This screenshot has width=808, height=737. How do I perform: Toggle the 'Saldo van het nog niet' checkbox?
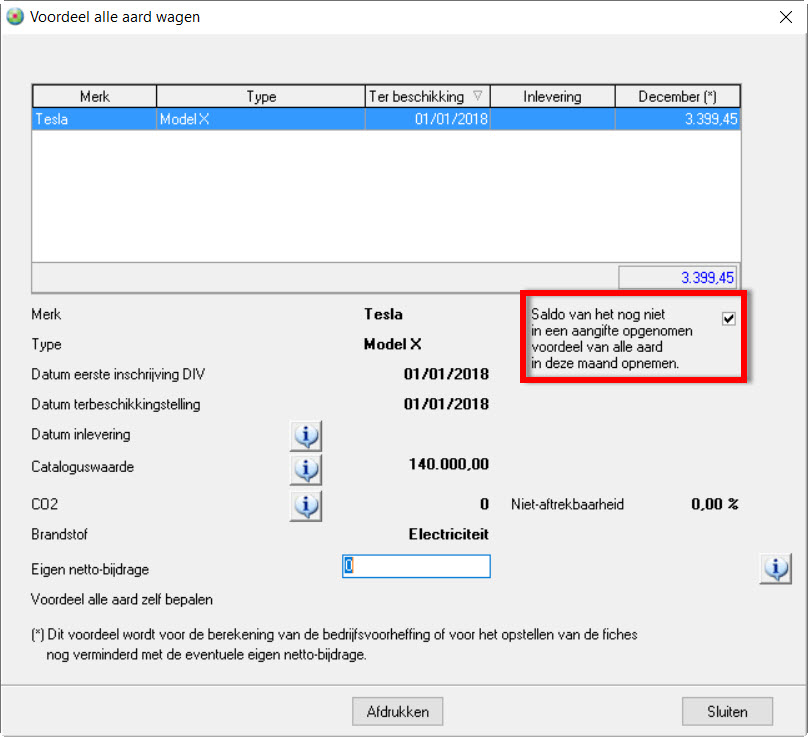click(729, 318)
